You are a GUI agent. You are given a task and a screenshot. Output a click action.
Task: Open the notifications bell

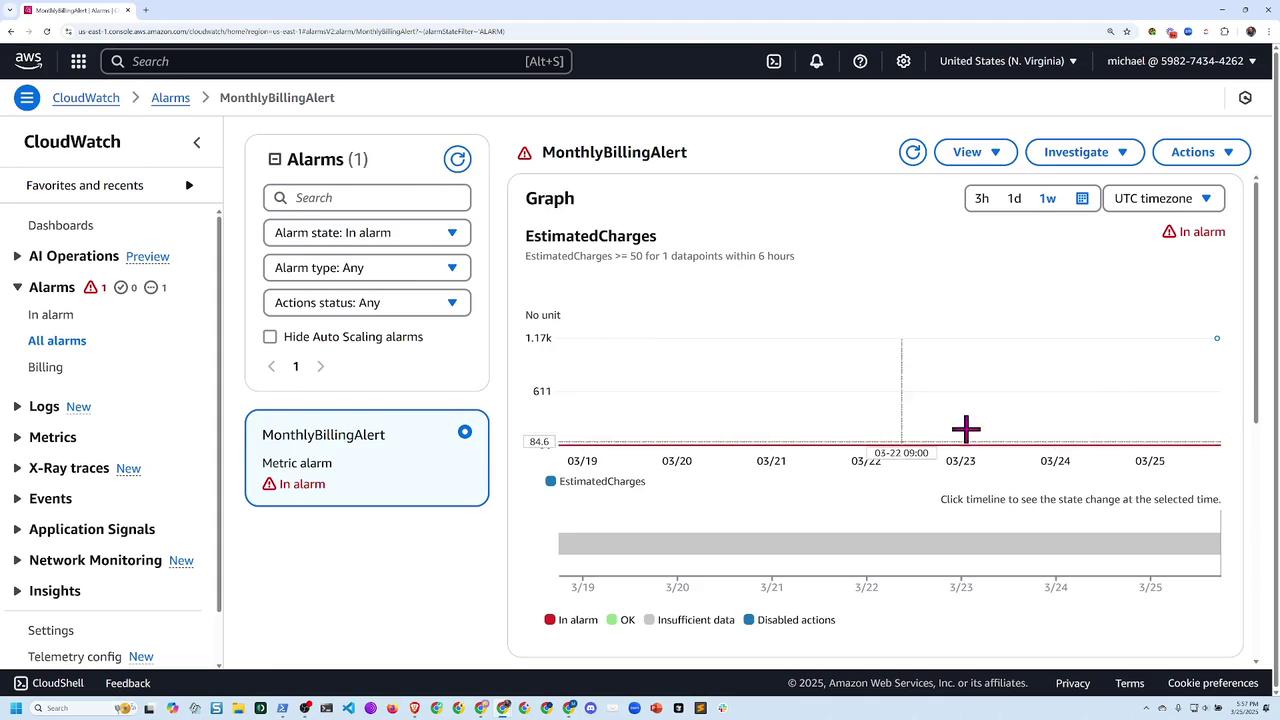click(817, 61)
